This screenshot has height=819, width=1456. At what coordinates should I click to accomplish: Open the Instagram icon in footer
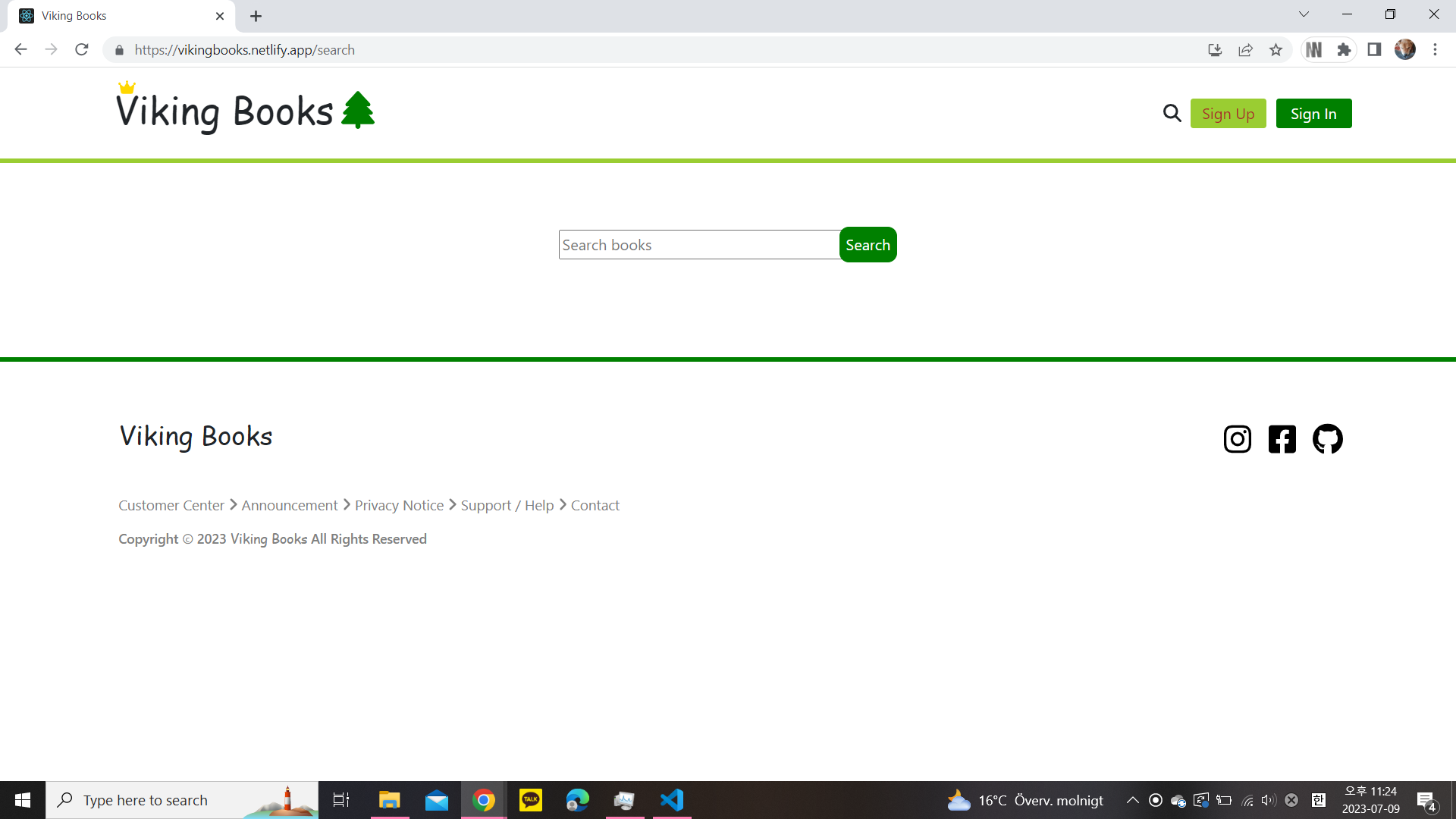(x=1237, y=439)
